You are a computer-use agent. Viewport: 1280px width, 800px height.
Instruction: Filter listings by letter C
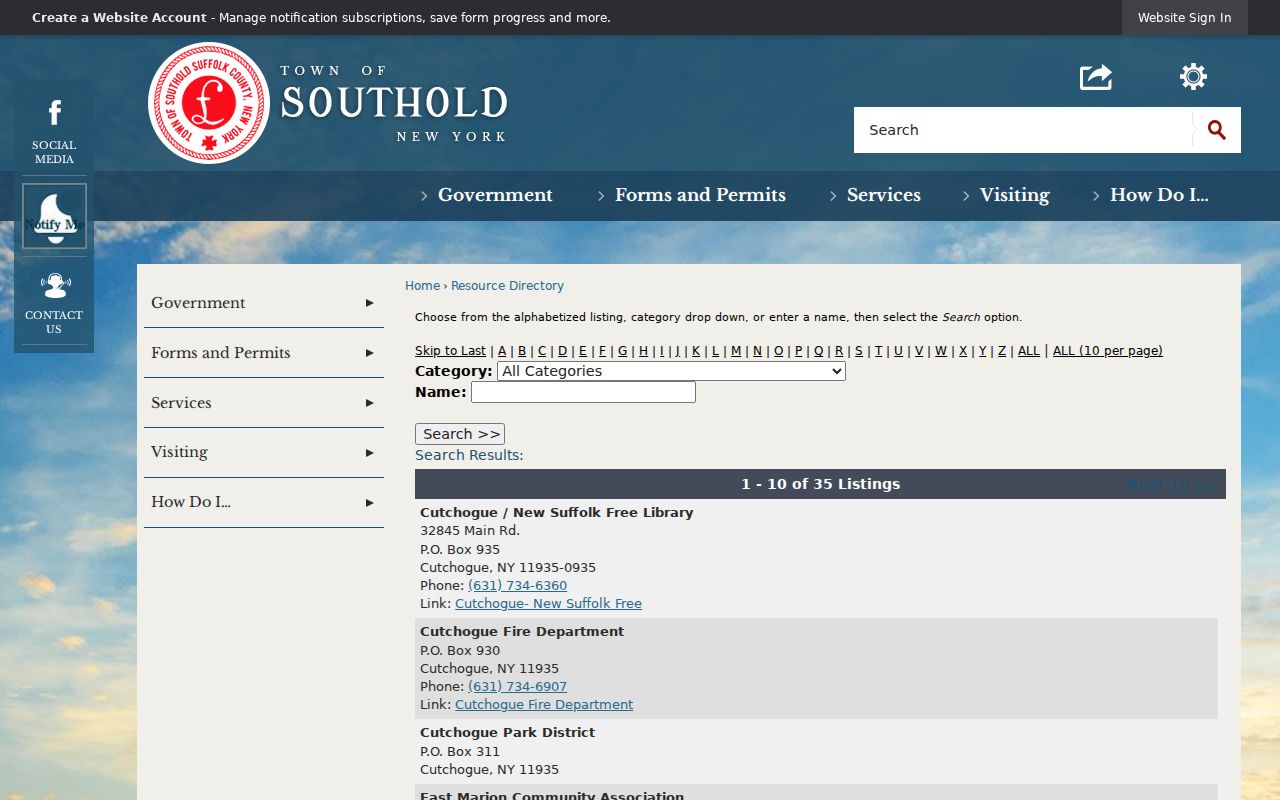tap(542, 351)
